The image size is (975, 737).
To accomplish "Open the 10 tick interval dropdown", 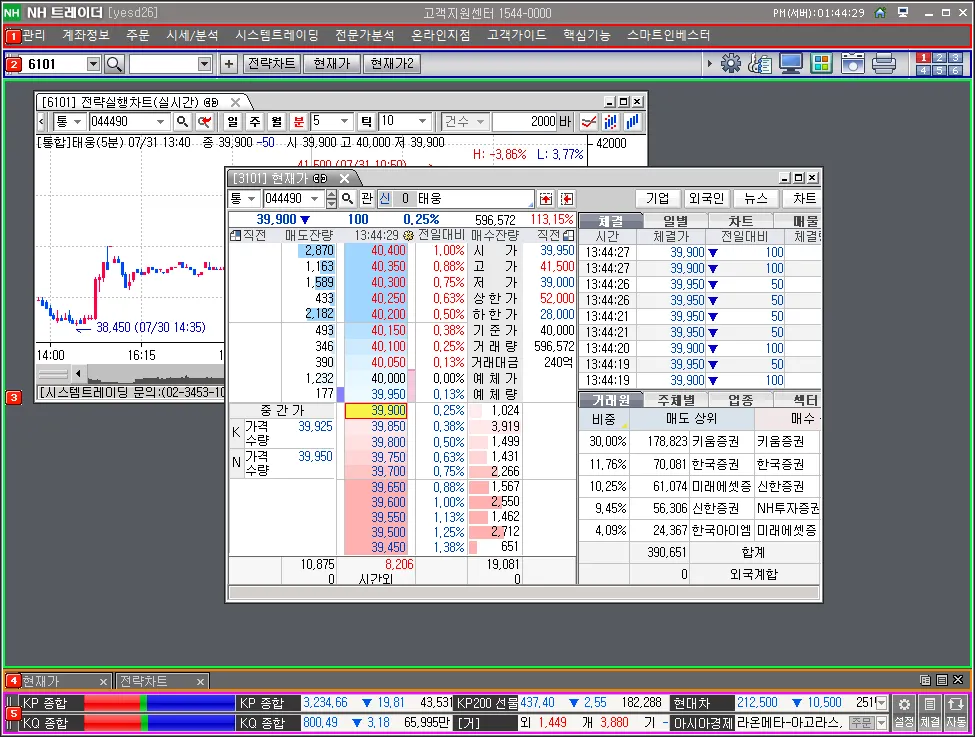I will pos(422,121).
